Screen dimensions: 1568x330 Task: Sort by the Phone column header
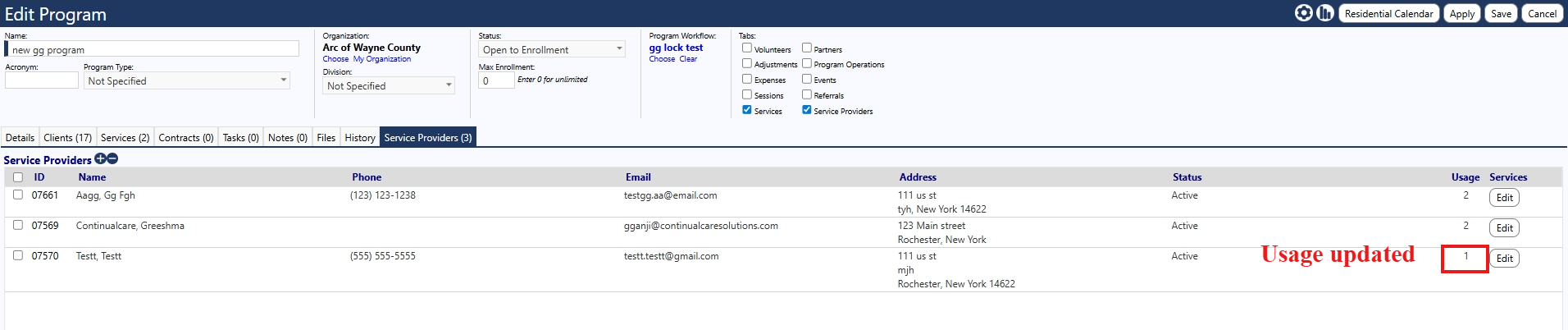tap(367, 177)
